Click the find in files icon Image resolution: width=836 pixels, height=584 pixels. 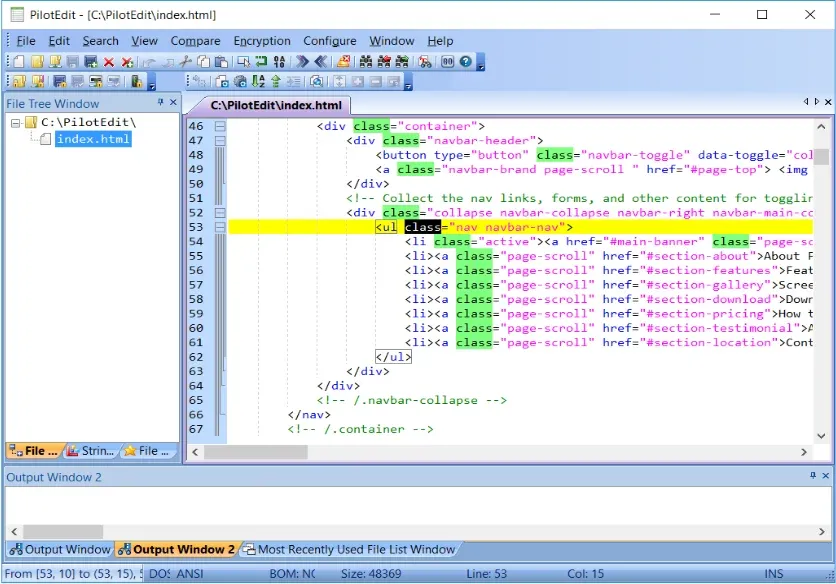pos(425,62)
